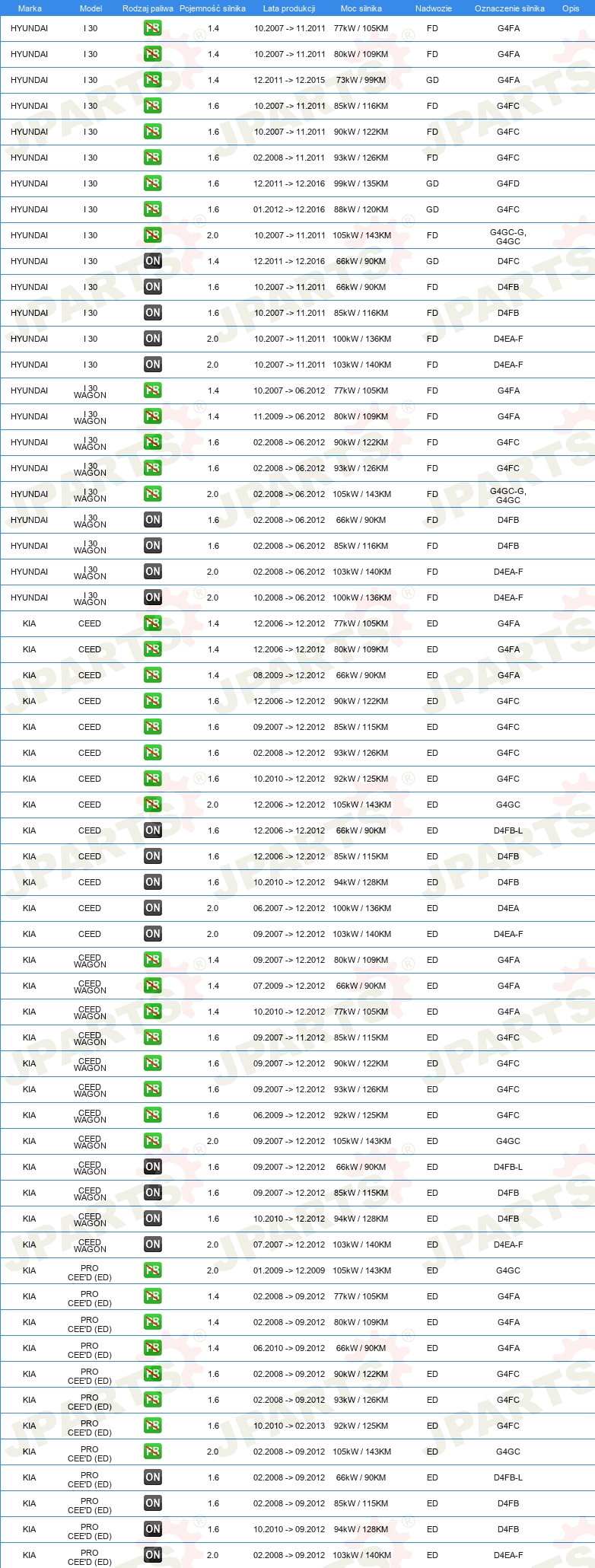Click the D4EA engine code in Kia CEED 06.2007 row

pyautogui.click(x=508, y=908)
